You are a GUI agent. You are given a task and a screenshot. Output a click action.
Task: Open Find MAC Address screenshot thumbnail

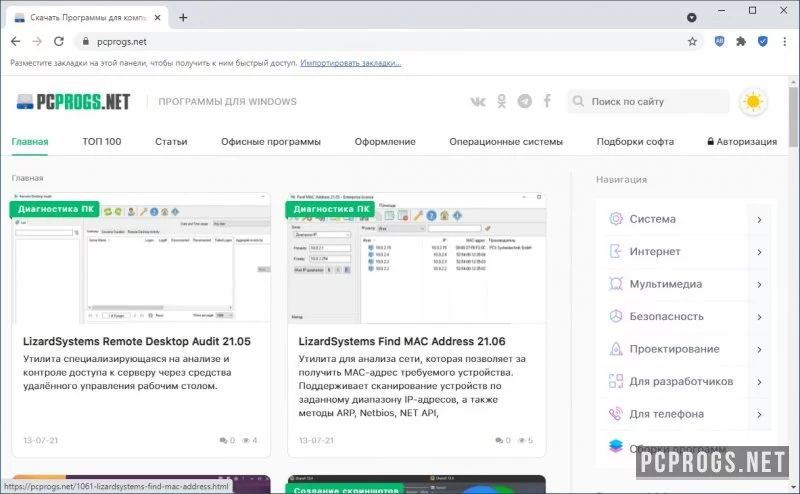(417, 258)
